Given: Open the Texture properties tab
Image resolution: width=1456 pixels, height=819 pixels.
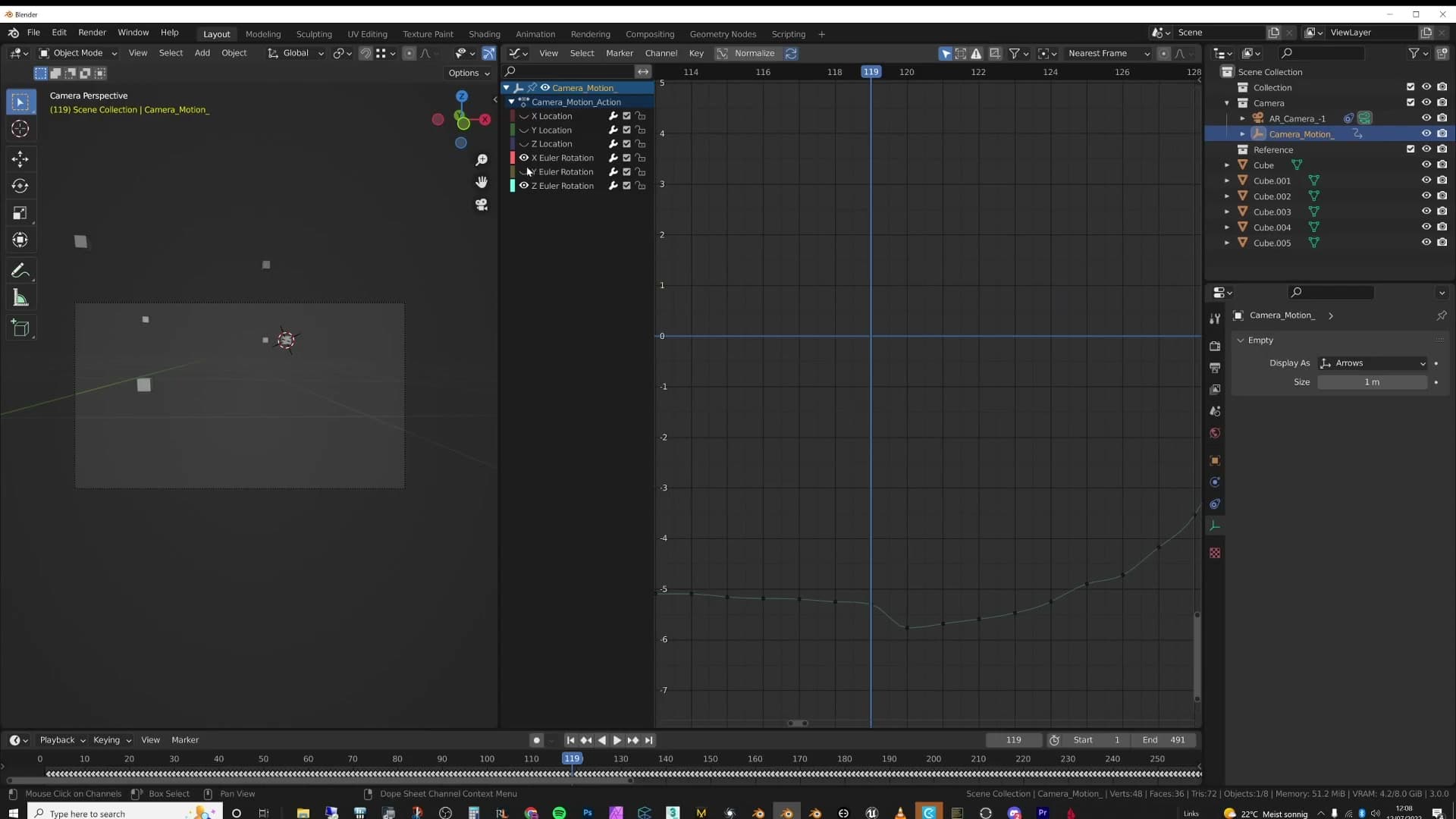Looking at the screenshot, I should point(1215,553).
